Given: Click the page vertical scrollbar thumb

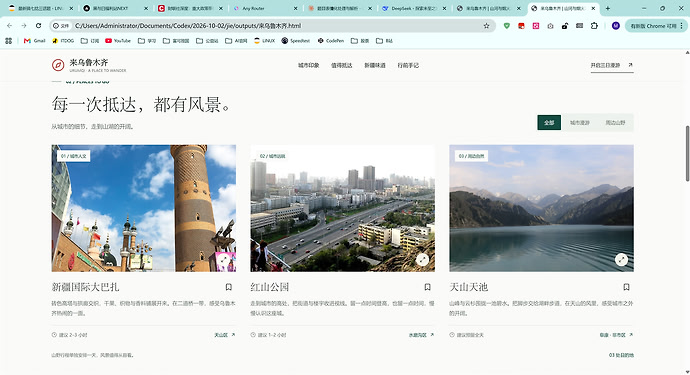Looking at the screenshot, I should pos(687,153).
